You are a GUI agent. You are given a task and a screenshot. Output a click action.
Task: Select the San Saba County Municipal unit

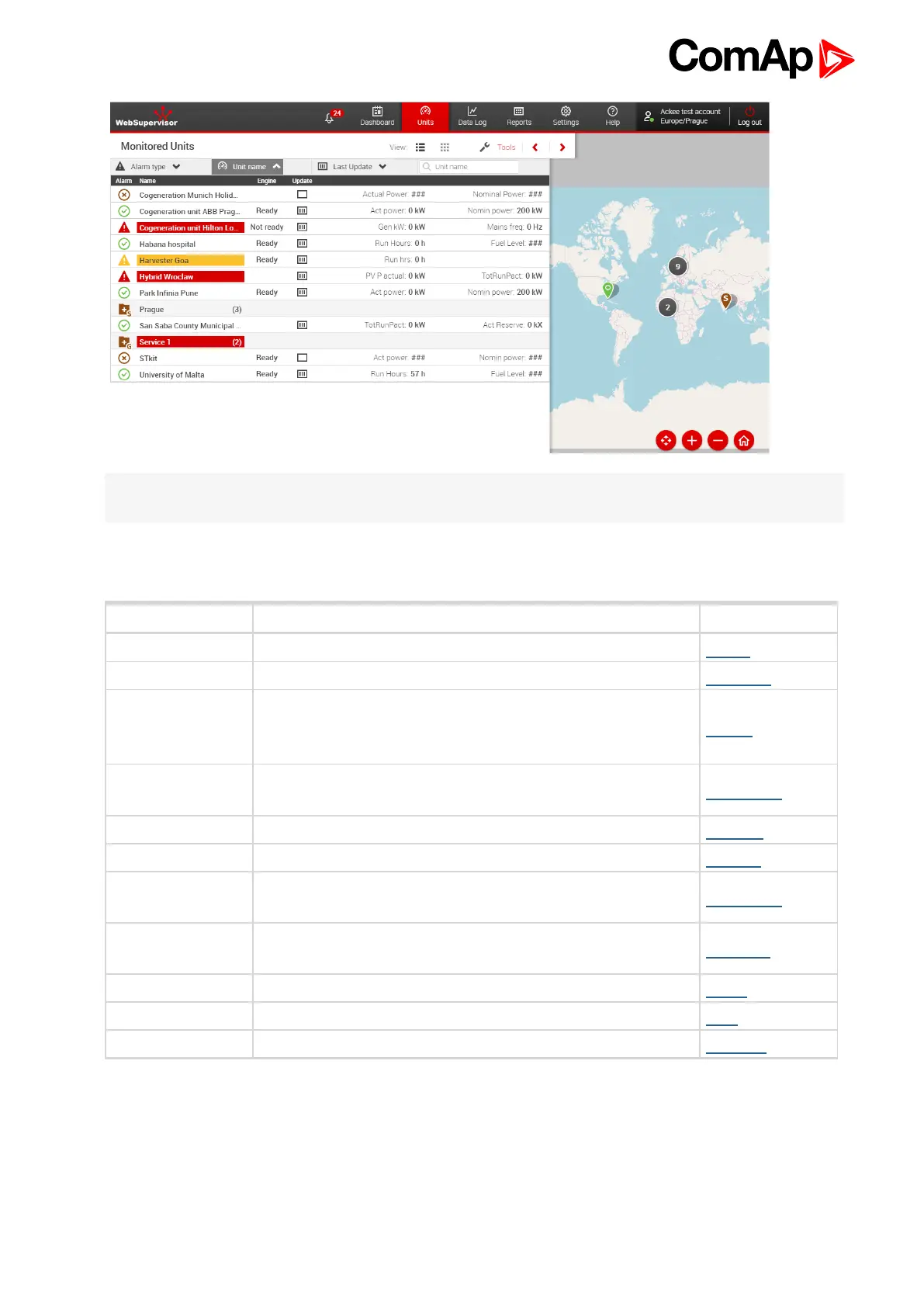point(189,326)
